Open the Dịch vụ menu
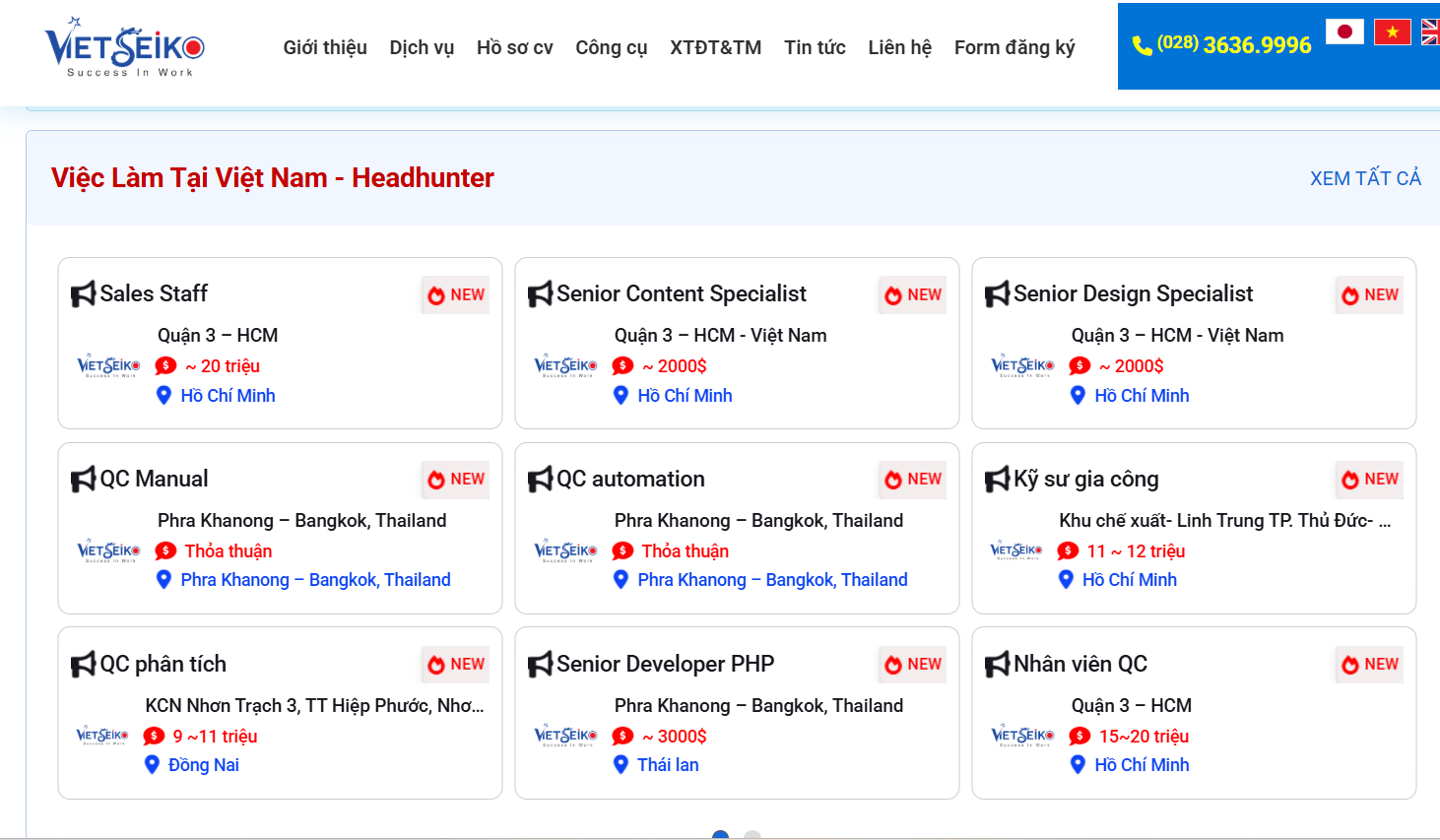 (x=422, y=47)
